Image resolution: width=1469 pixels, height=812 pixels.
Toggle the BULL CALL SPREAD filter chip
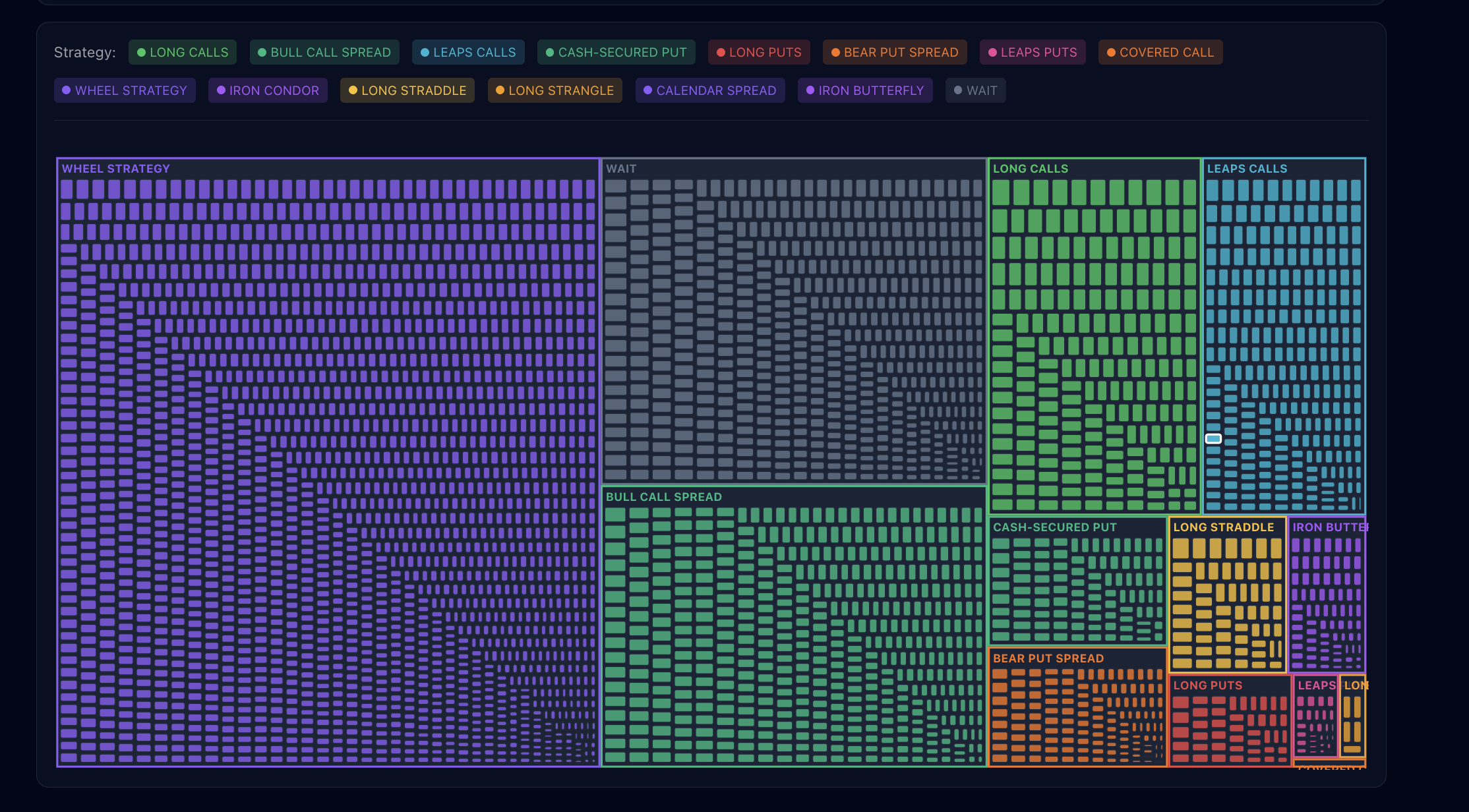pos(324,52)
